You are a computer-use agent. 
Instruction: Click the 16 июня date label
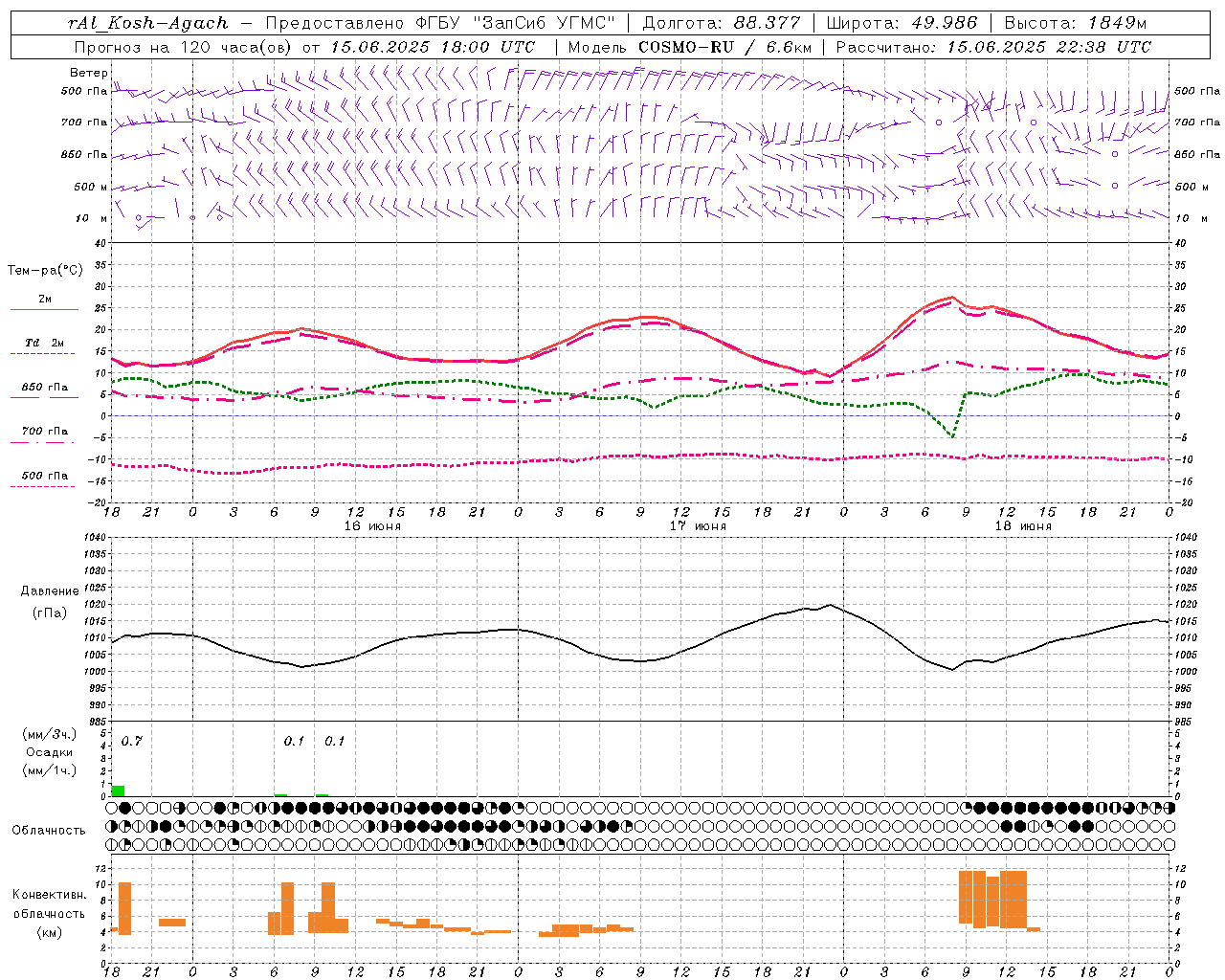pyautogui.click(x=372, y=526)
